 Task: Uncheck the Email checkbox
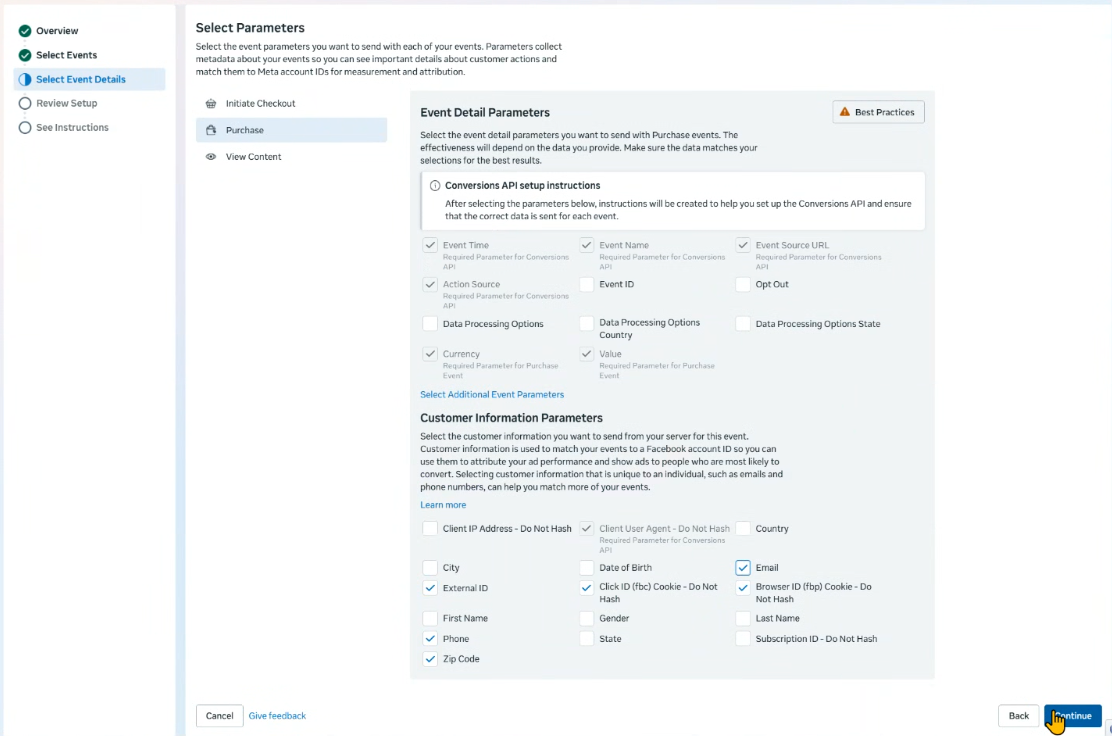[743, 568]
